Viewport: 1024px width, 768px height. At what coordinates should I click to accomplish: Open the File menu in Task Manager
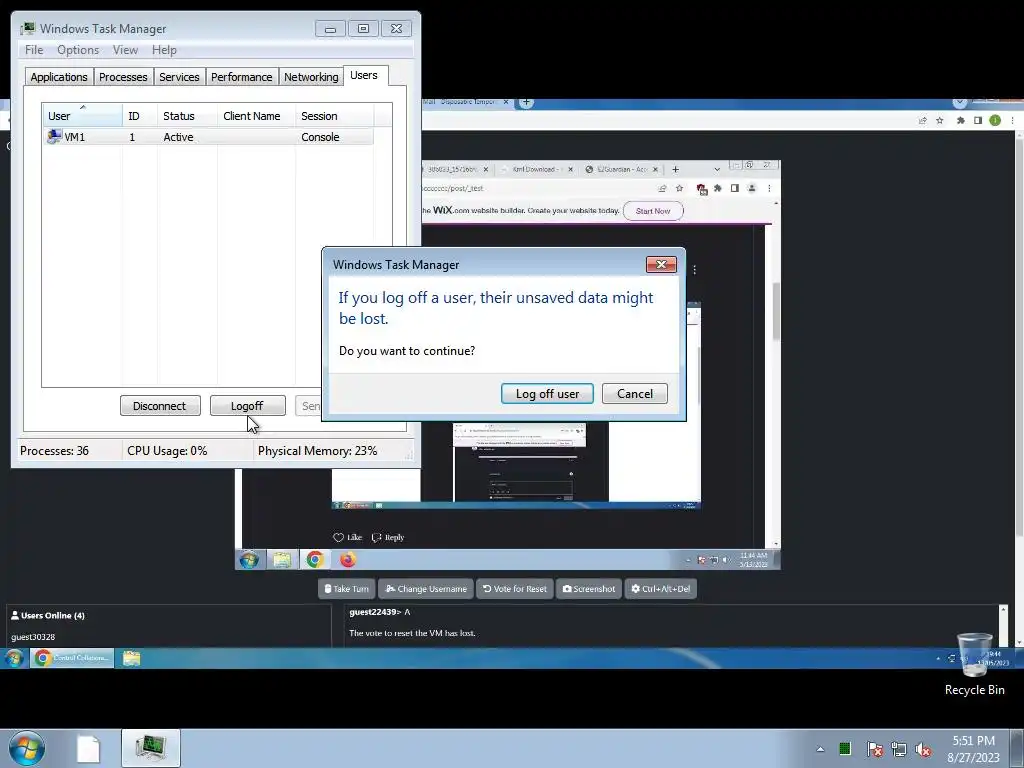click(34, 50)
